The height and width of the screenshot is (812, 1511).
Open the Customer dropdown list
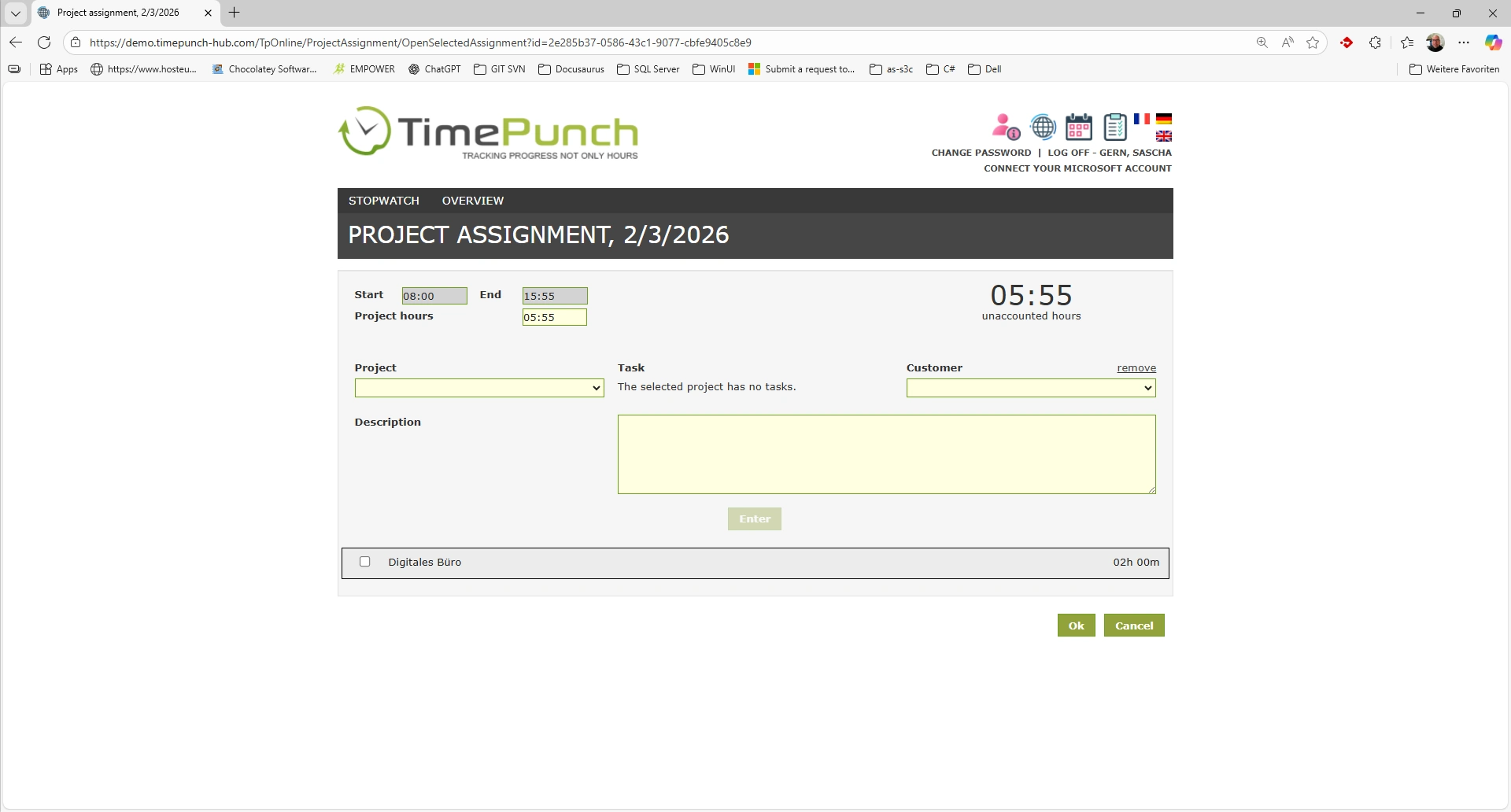[1030, 388]
